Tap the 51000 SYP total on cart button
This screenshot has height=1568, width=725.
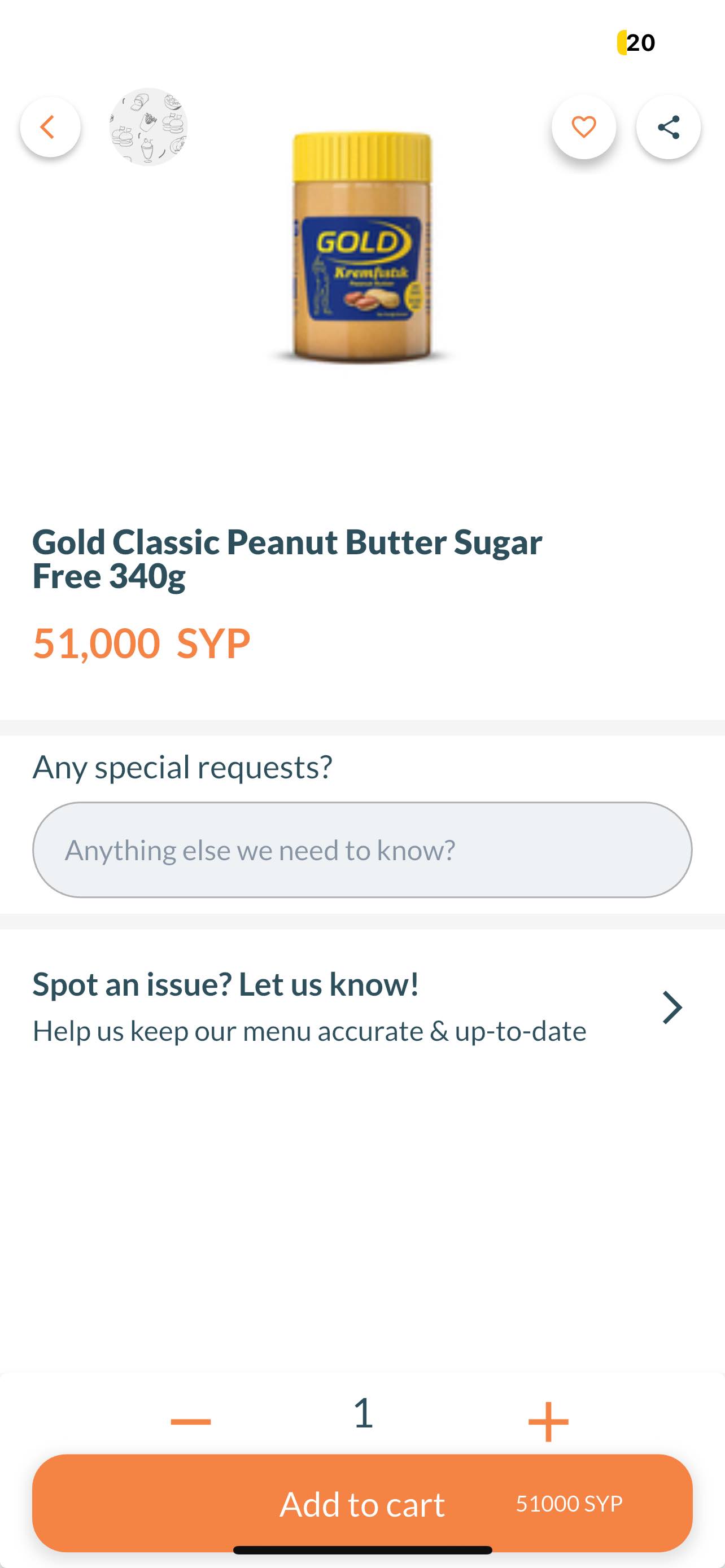569,1504
